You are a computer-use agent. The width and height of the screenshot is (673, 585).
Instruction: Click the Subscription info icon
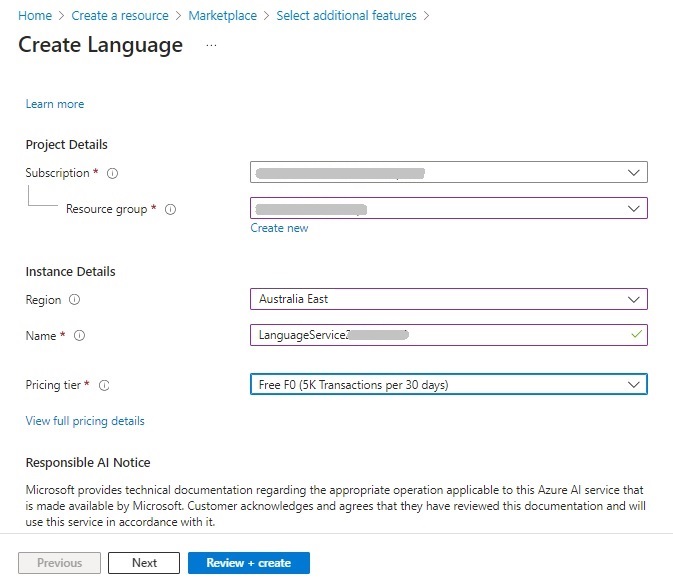pyautogui.click(x=112, y=173)
